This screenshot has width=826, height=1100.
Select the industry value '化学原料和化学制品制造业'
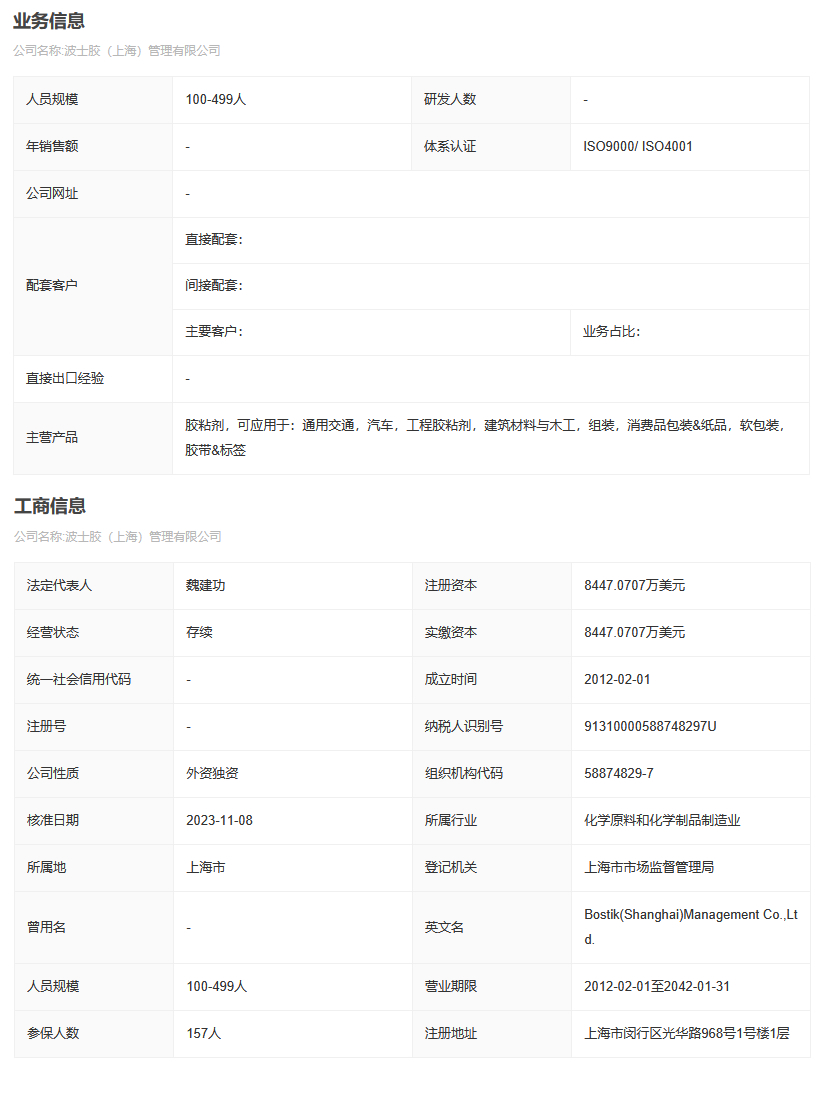pos(662,821)
